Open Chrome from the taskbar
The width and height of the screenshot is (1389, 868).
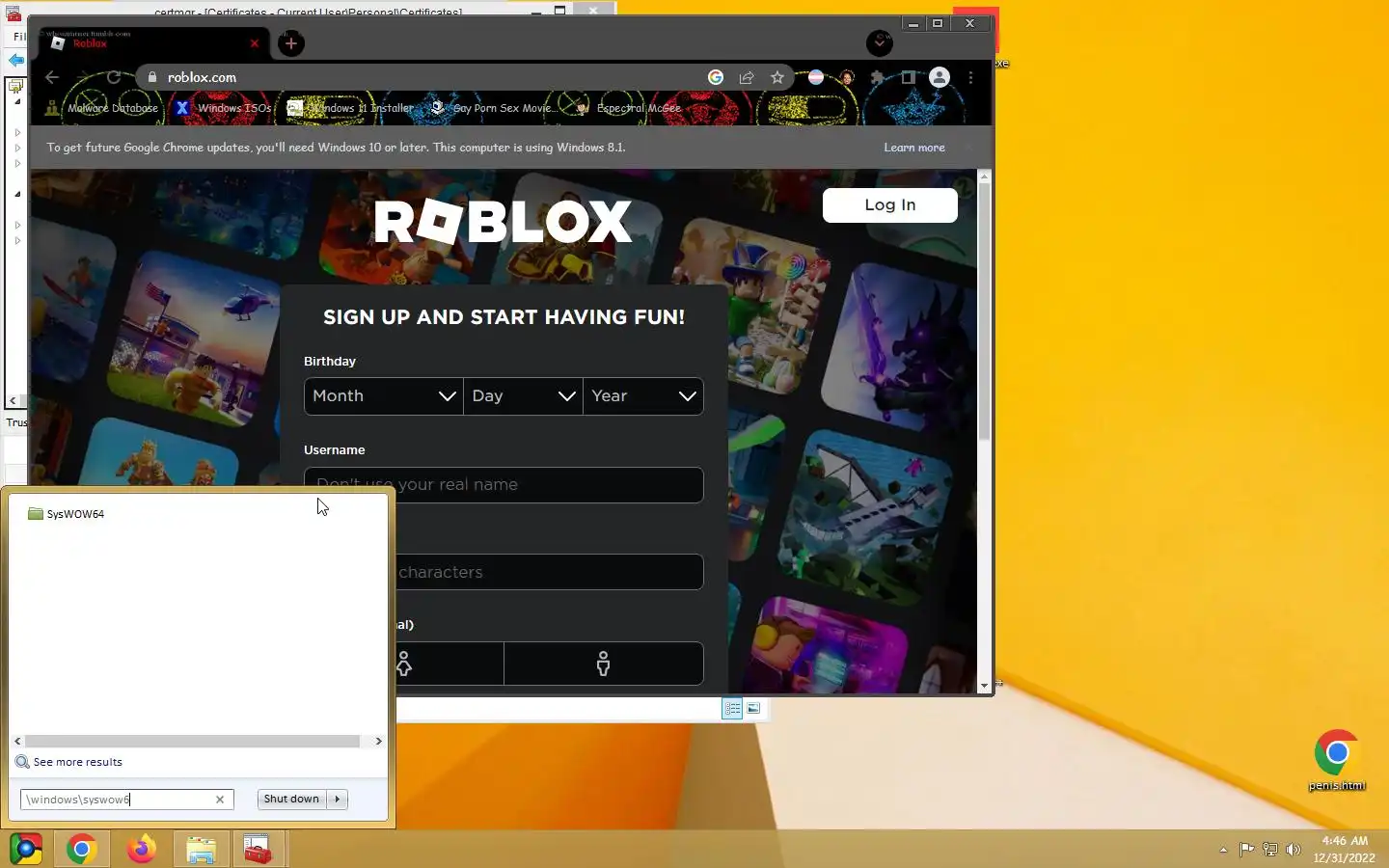pyautogui.click(x=82, y=850)
